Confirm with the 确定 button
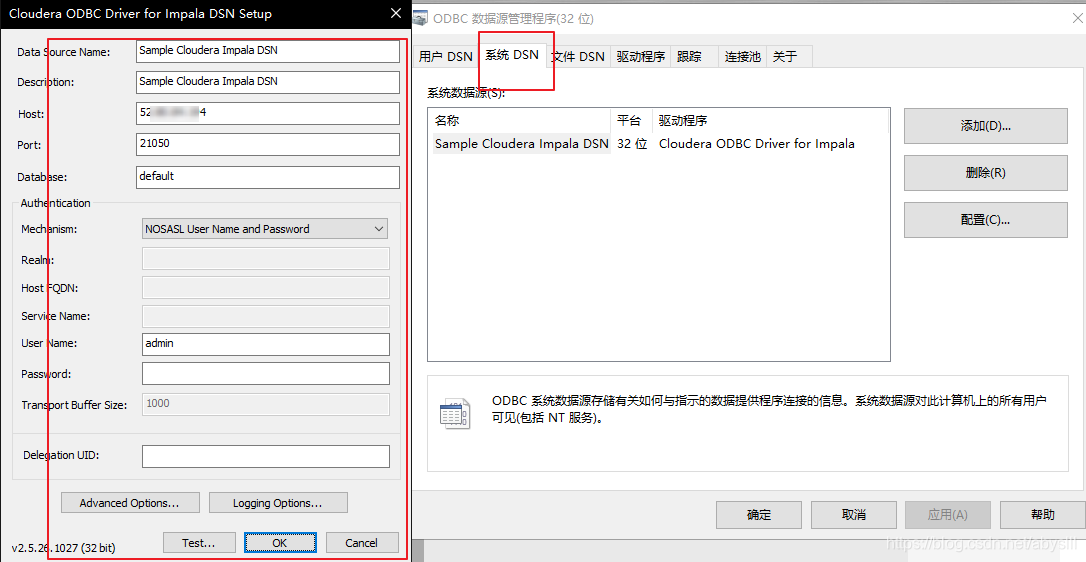The image size is (1086, 562). tap(759, 515)
